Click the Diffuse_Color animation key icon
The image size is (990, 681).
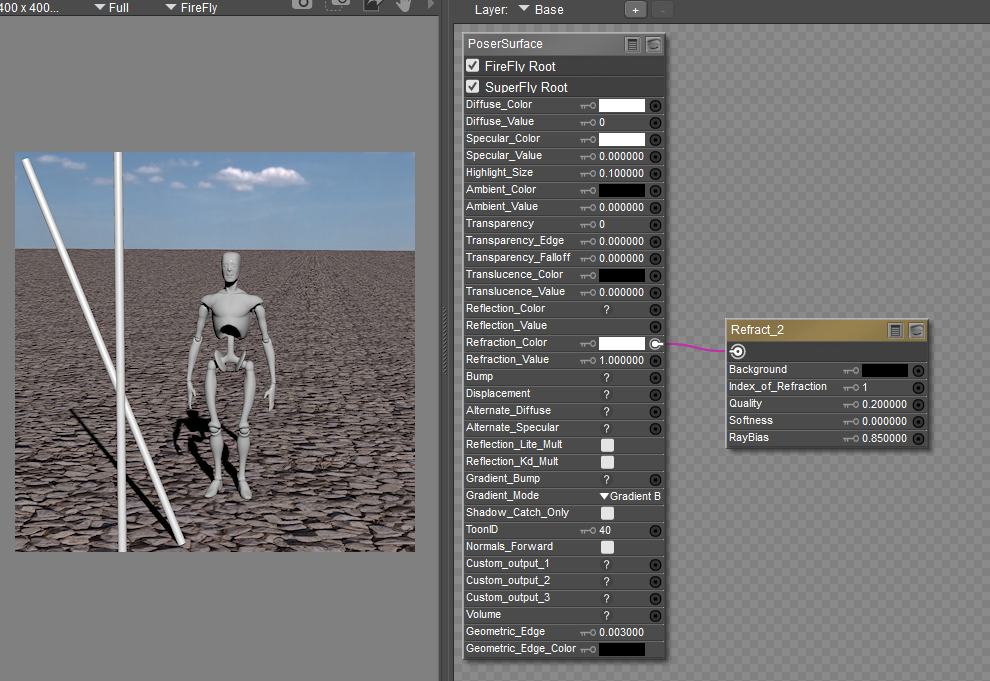[588, 105]
